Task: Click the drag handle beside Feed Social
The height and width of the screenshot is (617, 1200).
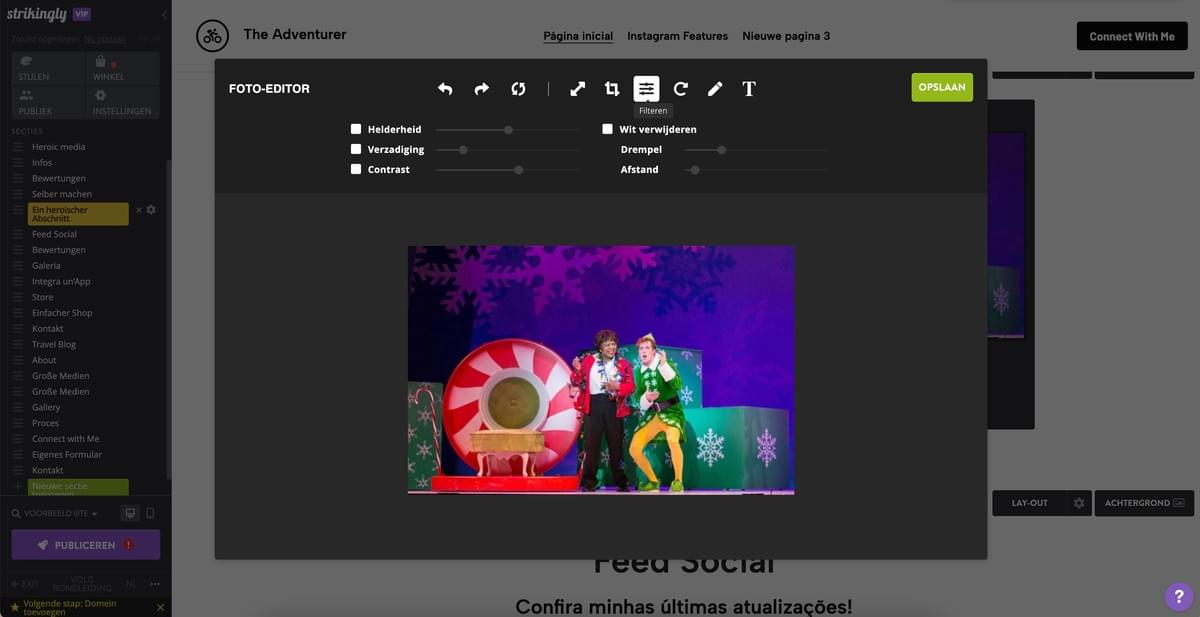Action: pos(17,234)
